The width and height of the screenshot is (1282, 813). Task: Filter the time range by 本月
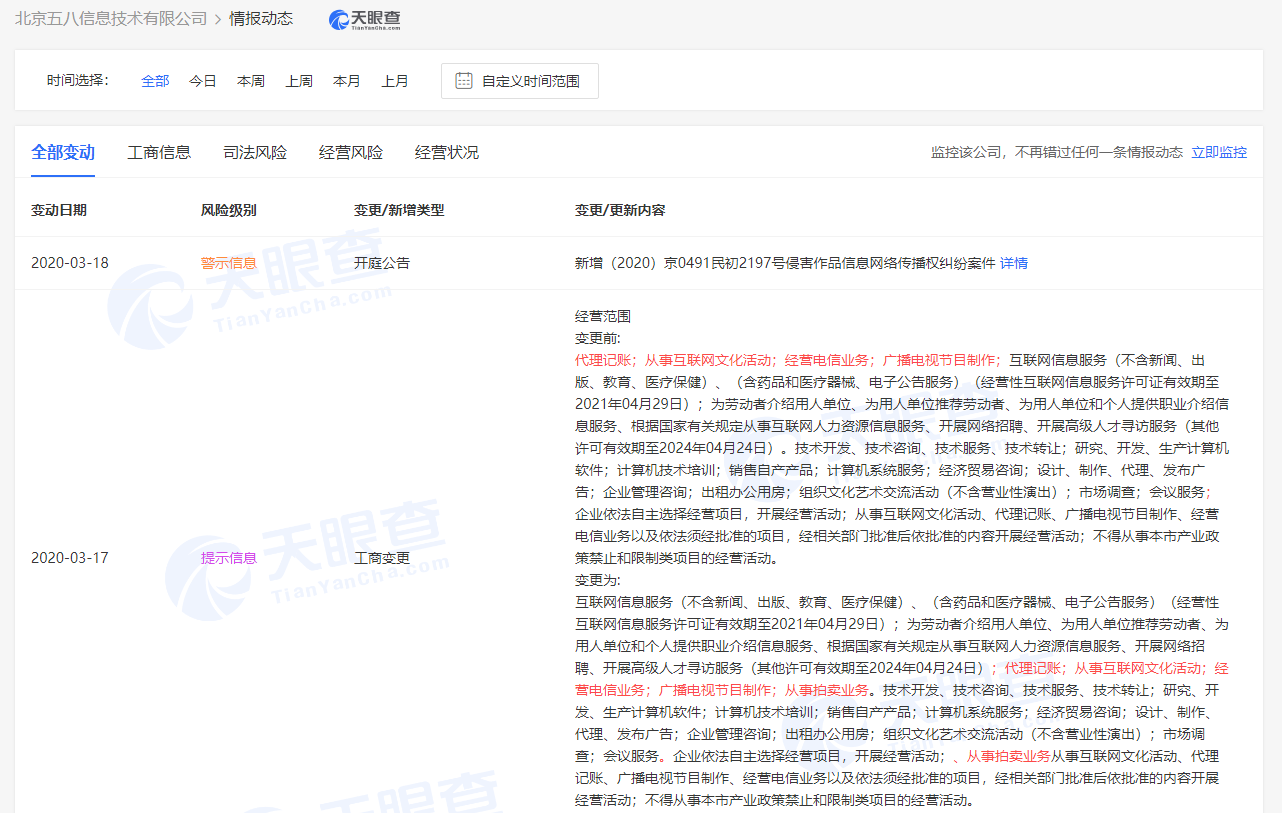coord(347,81)
